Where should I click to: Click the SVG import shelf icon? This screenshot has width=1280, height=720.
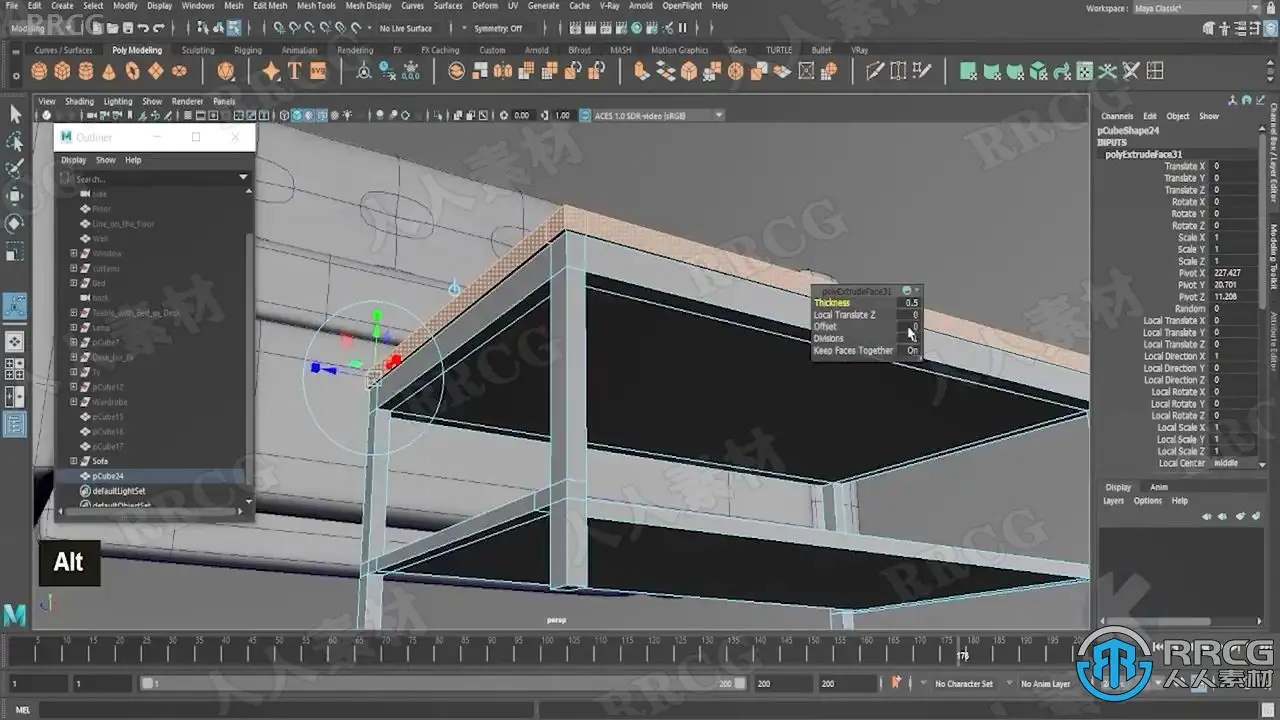[x=318, y=71]
